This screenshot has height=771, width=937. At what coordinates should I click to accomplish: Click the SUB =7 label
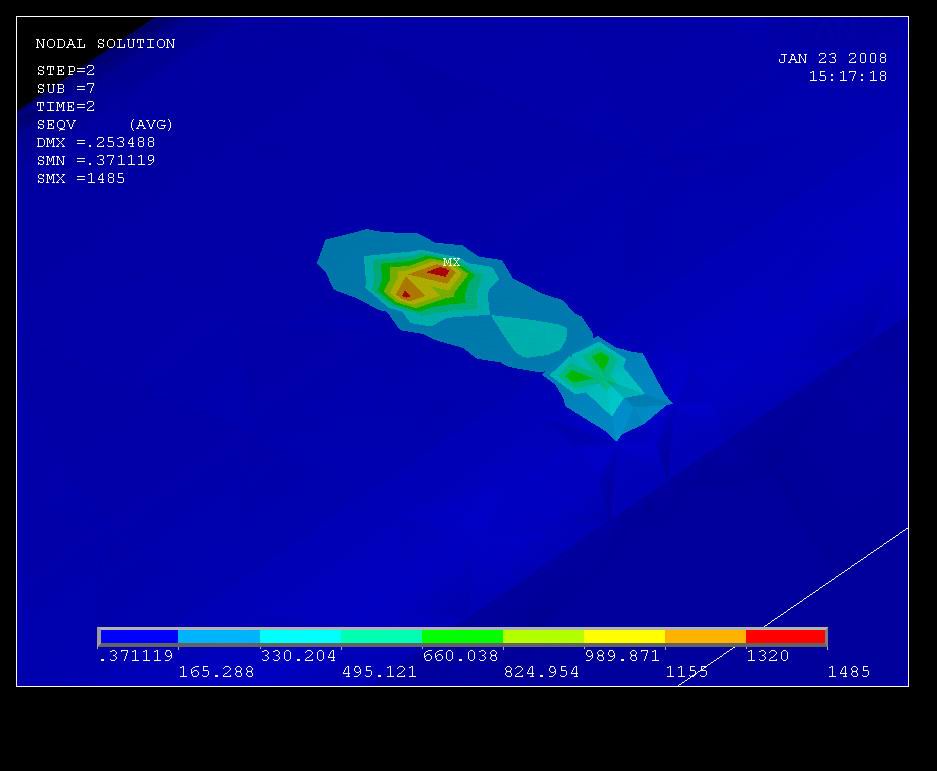(x=66, y=88)
